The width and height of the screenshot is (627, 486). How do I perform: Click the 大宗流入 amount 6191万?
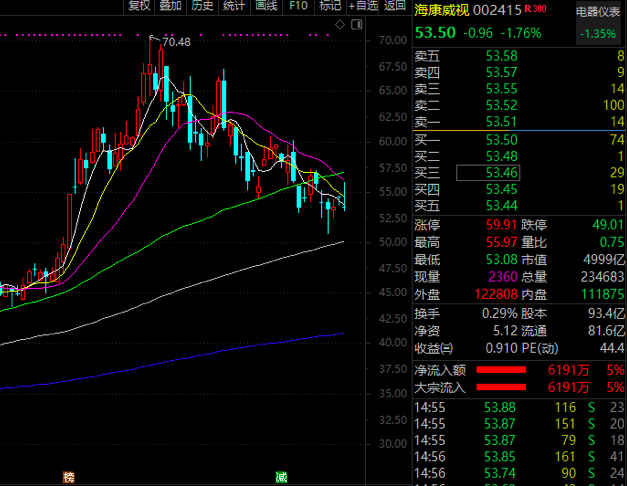[x=569, y=388]
